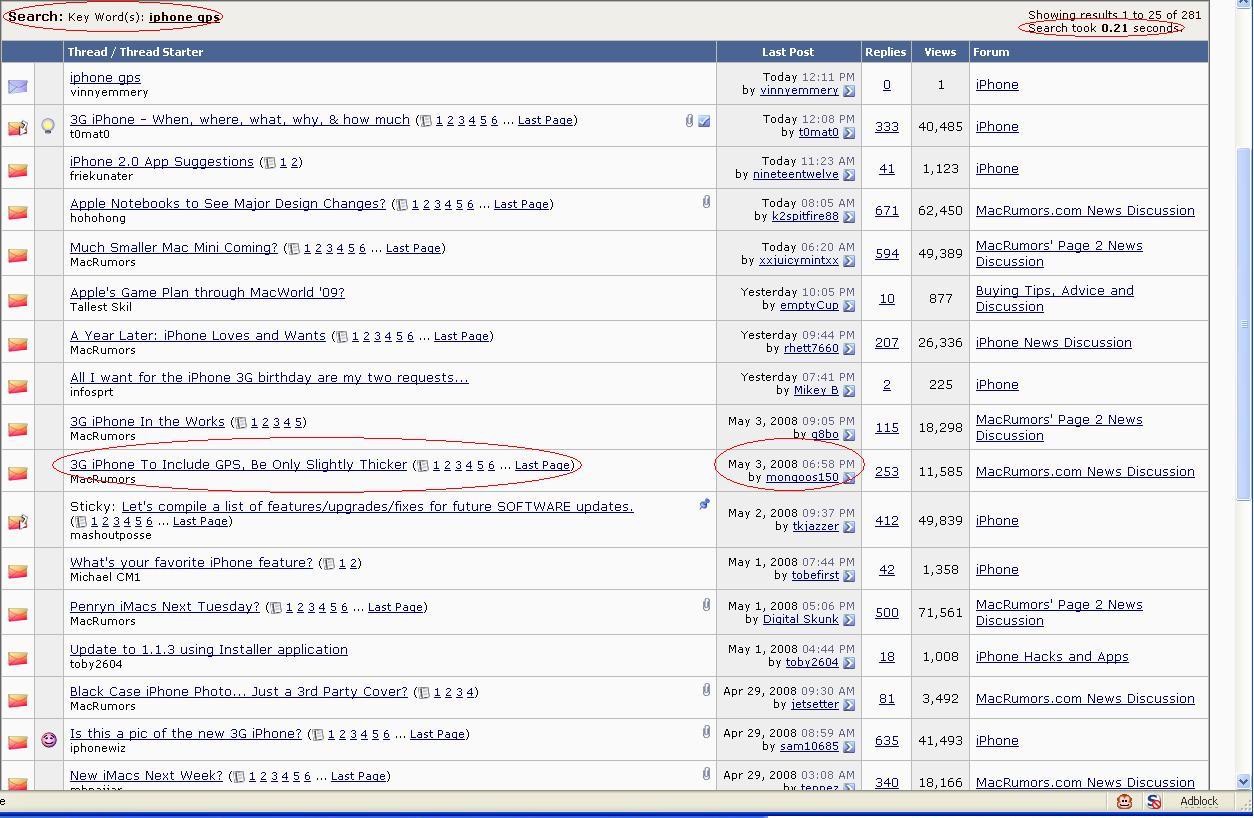1254x818 pixels.
Task: Open 'Update to 1.1.3 using Installer application'
Action: pyautogui.click(x=209, y=650)
